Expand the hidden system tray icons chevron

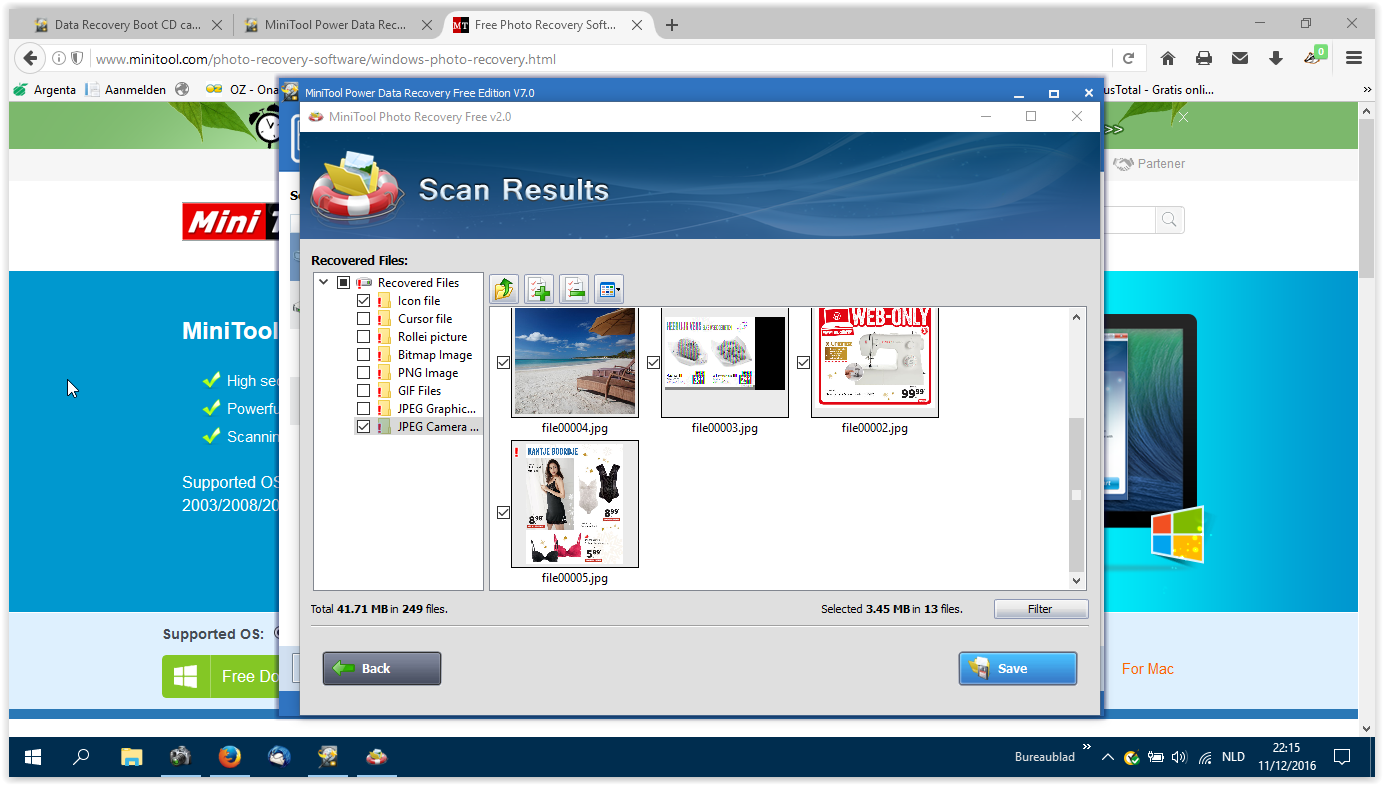(x=1108, y=757)
